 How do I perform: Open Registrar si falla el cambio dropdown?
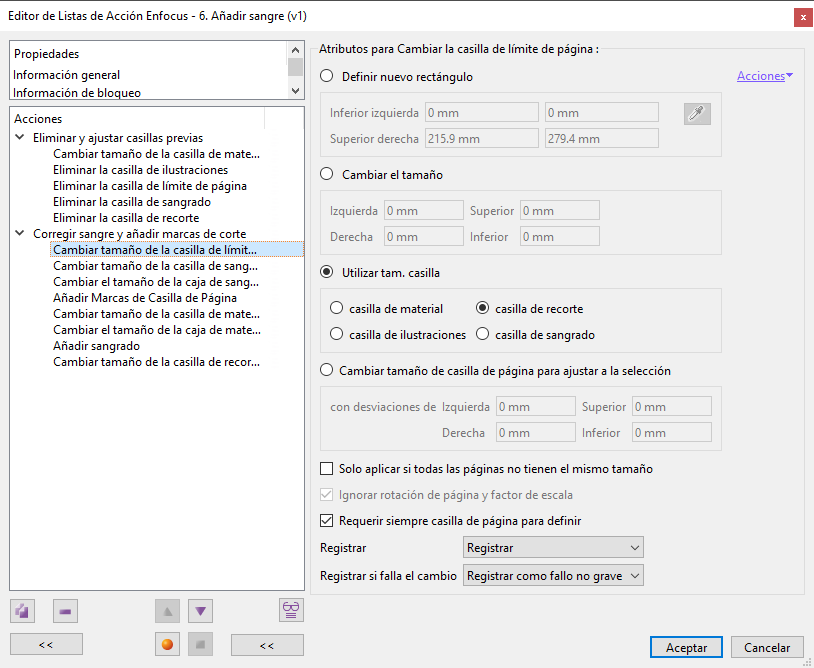(x=553, y=576)
